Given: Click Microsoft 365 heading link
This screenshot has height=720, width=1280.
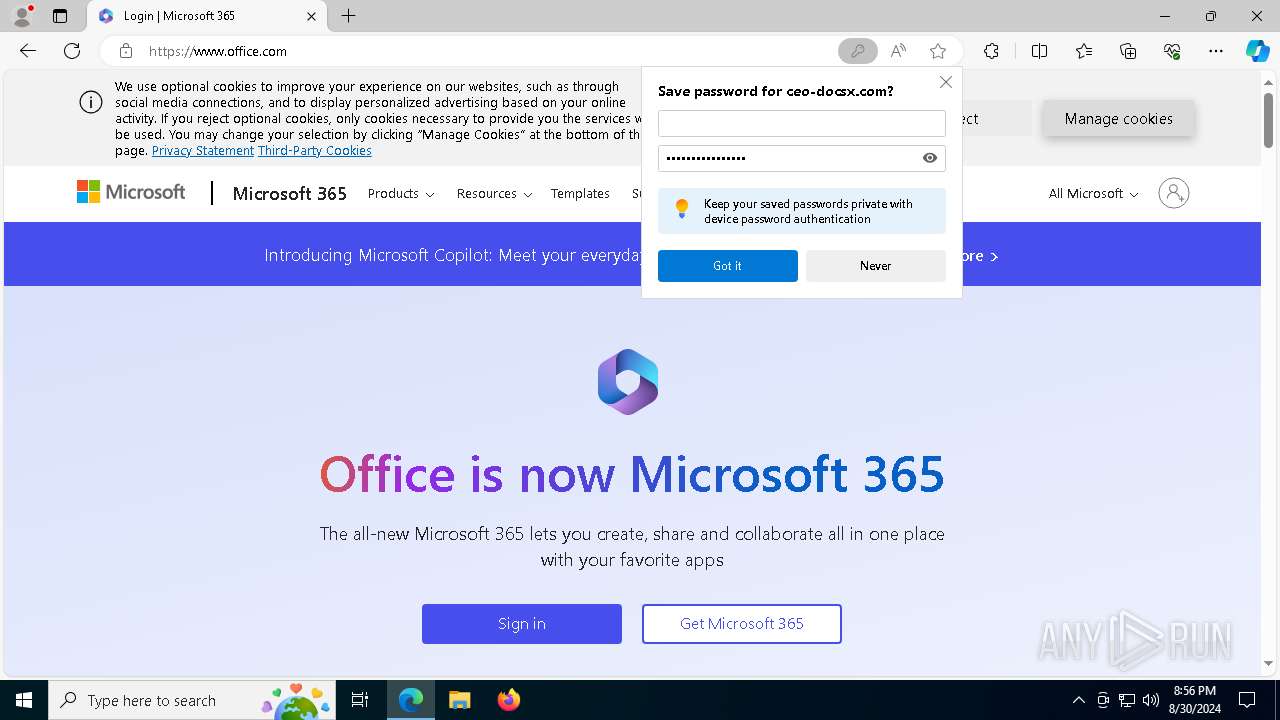Looking at the screenshot, I should [x=289, y=193].
